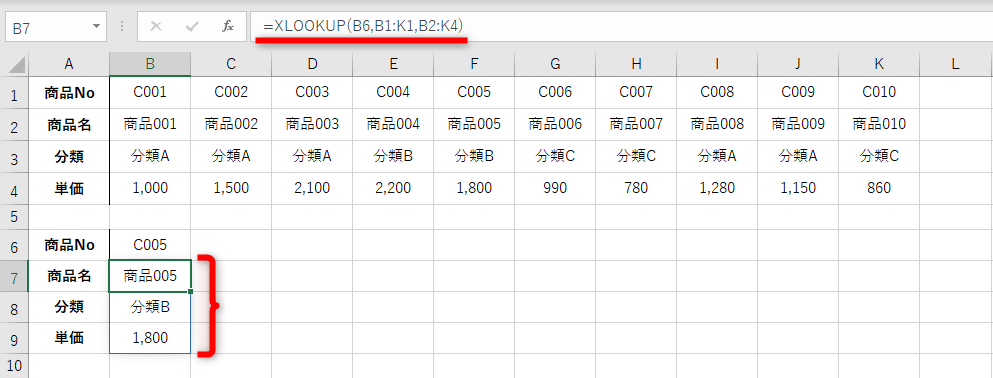Select column J header

coord(799,64)
